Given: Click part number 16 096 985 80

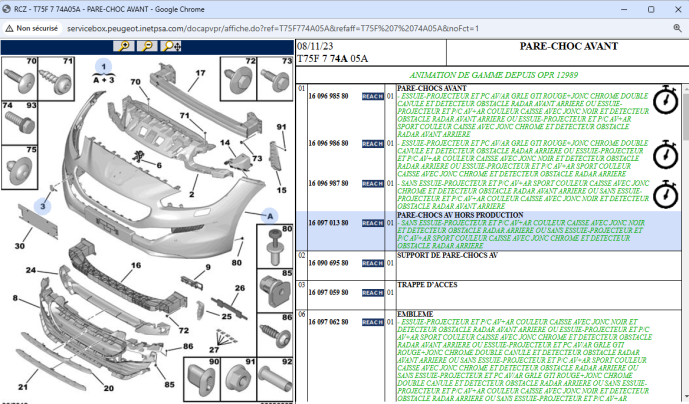Looking at the screenshot, I should coord(328,96).
